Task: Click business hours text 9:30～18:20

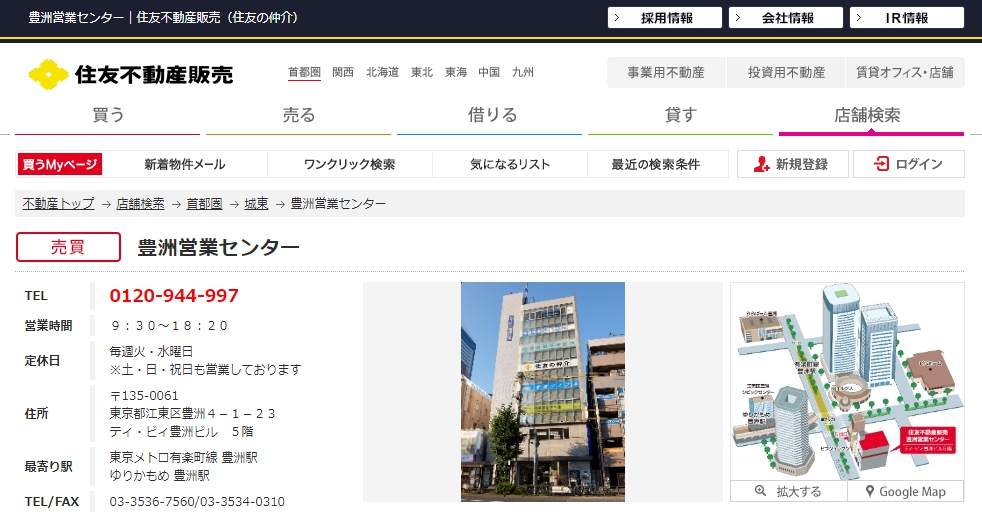Action: coord(169,326)
